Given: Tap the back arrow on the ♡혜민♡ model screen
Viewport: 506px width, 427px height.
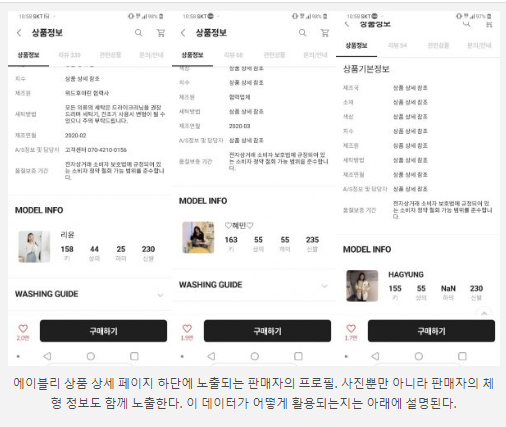Looking at the screenshot, I should 183,33.
